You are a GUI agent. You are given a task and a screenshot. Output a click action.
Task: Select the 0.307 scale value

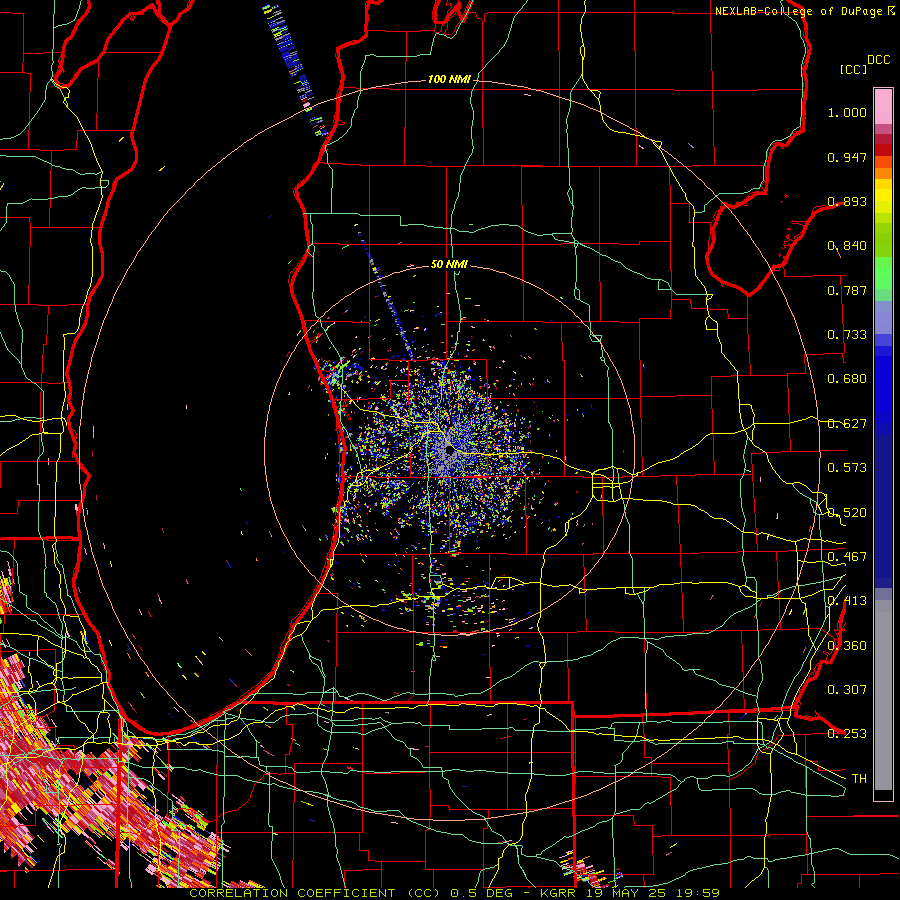tap(847, 690)
